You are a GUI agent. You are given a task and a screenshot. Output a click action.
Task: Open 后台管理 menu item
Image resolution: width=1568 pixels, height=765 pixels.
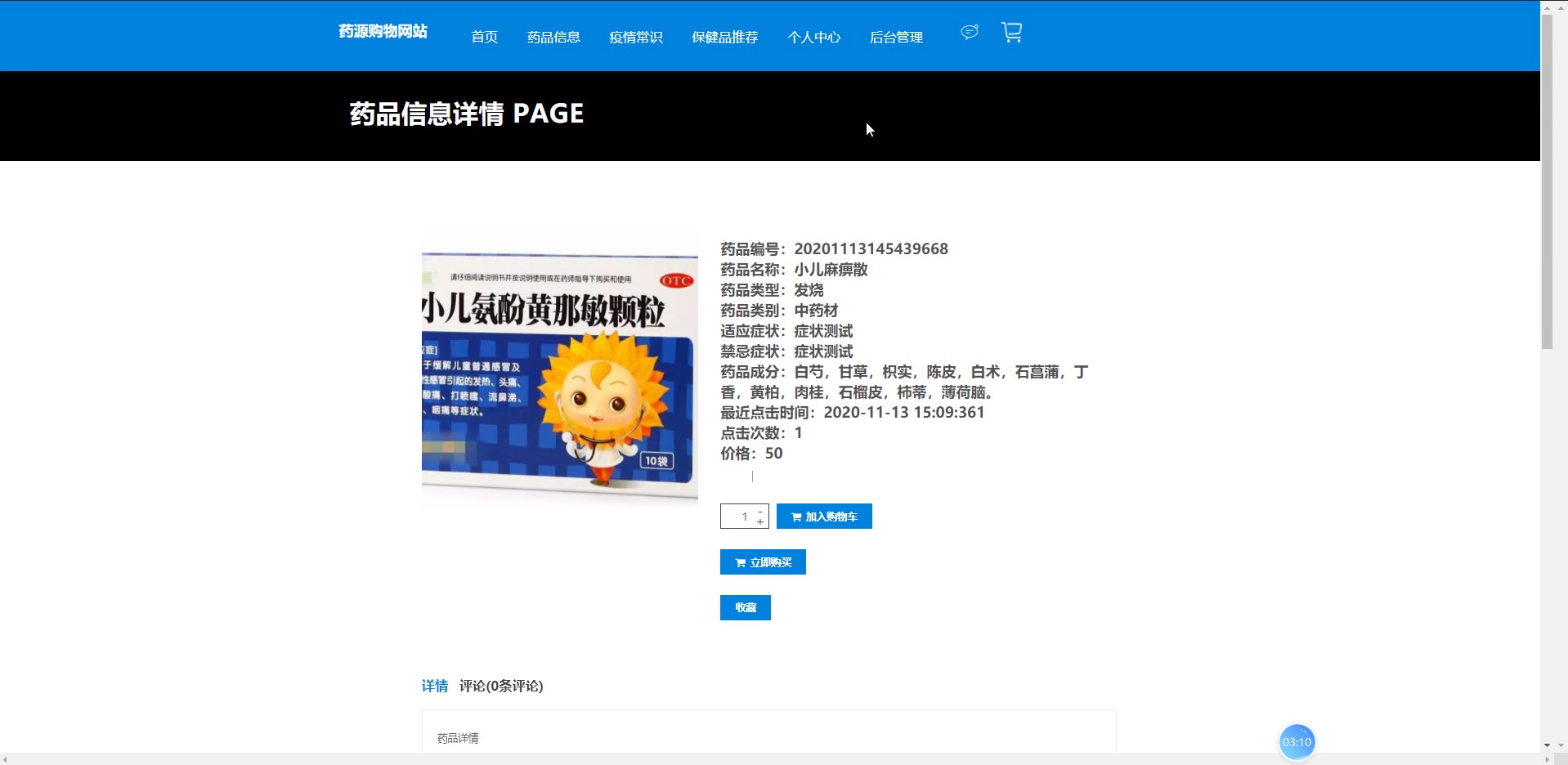click(896, 37)
